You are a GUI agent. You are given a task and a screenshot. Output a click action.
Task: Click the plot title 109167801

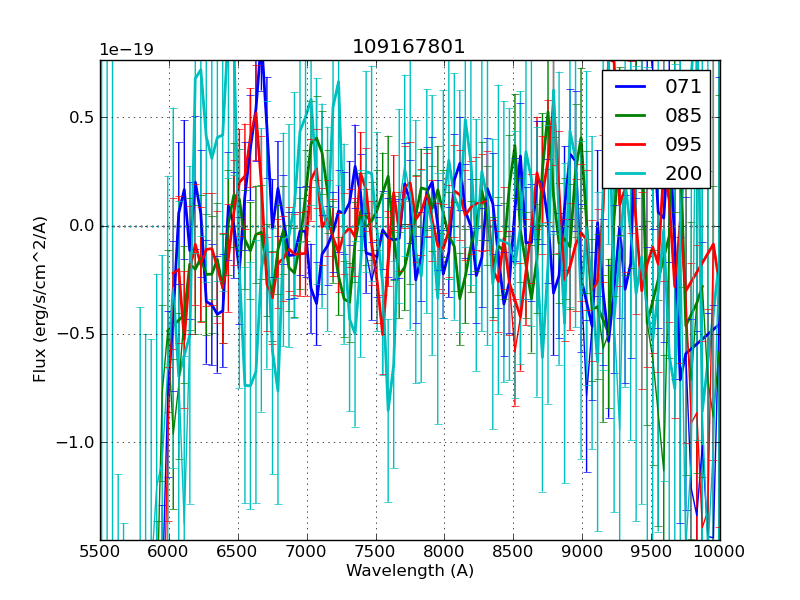(x=409, y=47)
